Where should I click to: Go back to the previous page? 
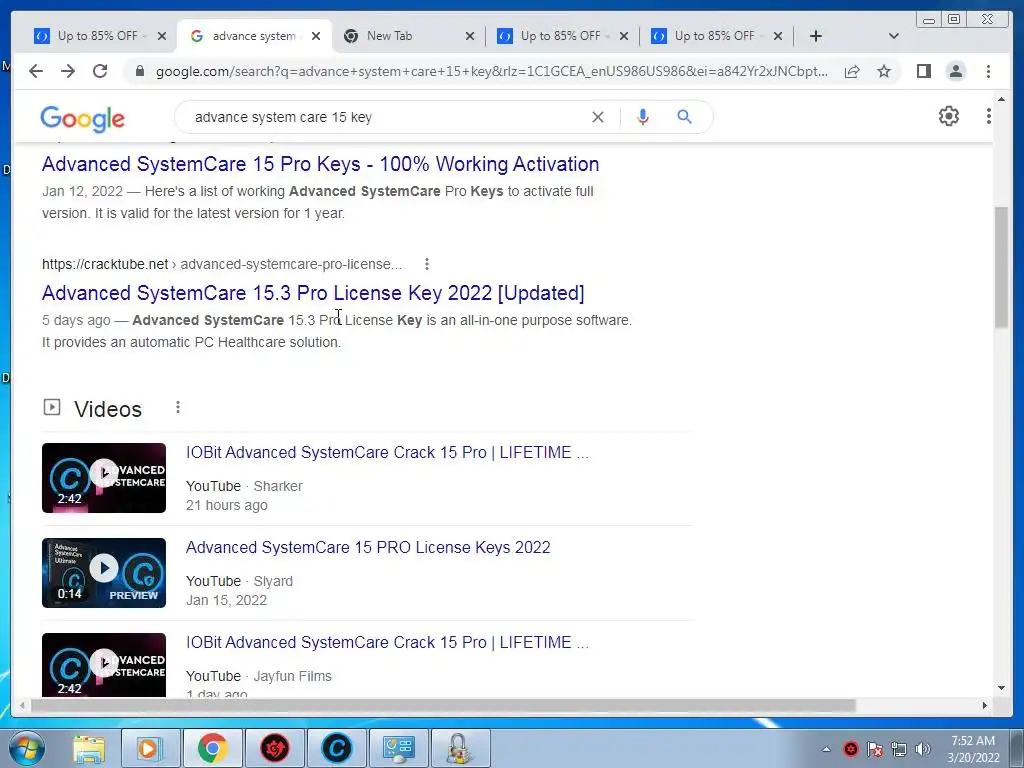[x=36, y=71]
